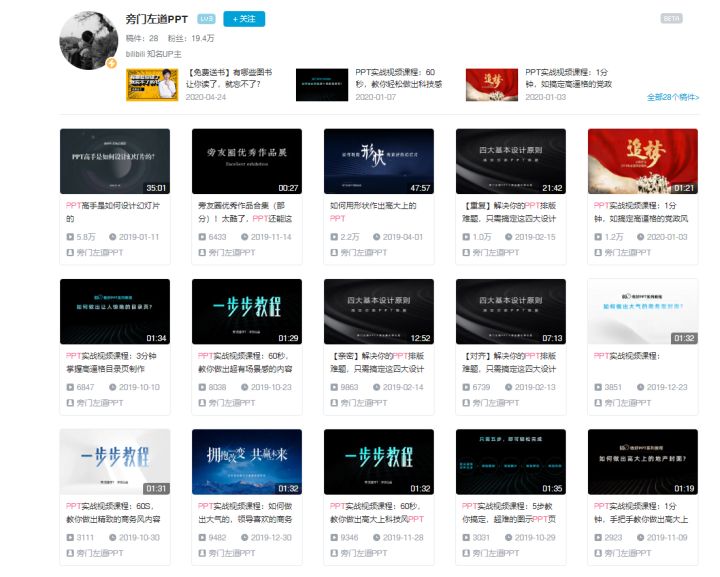Open the 形状 video thumbnail lasting 47:57

point(379,161)
